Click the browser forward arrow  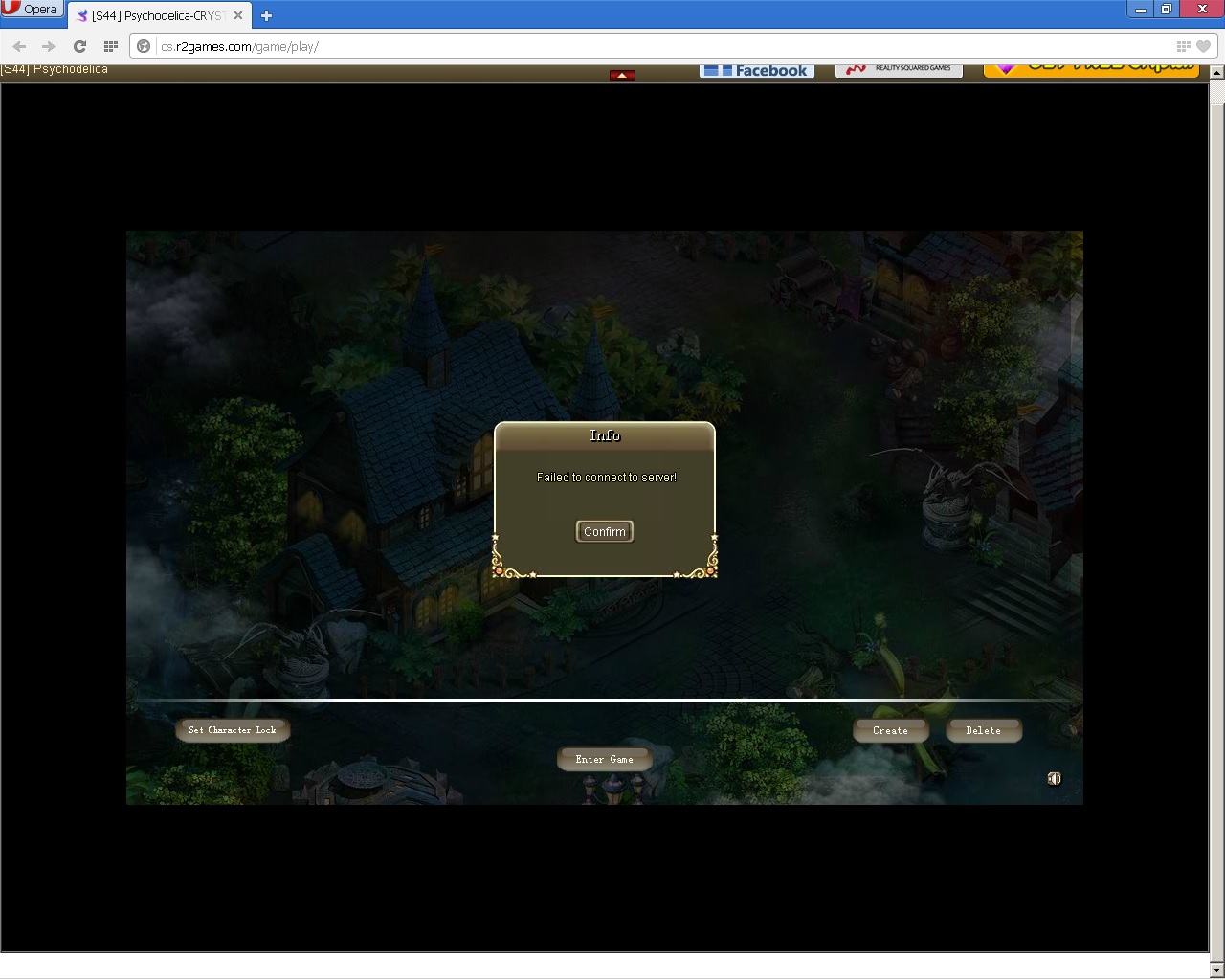coord(49,46)
